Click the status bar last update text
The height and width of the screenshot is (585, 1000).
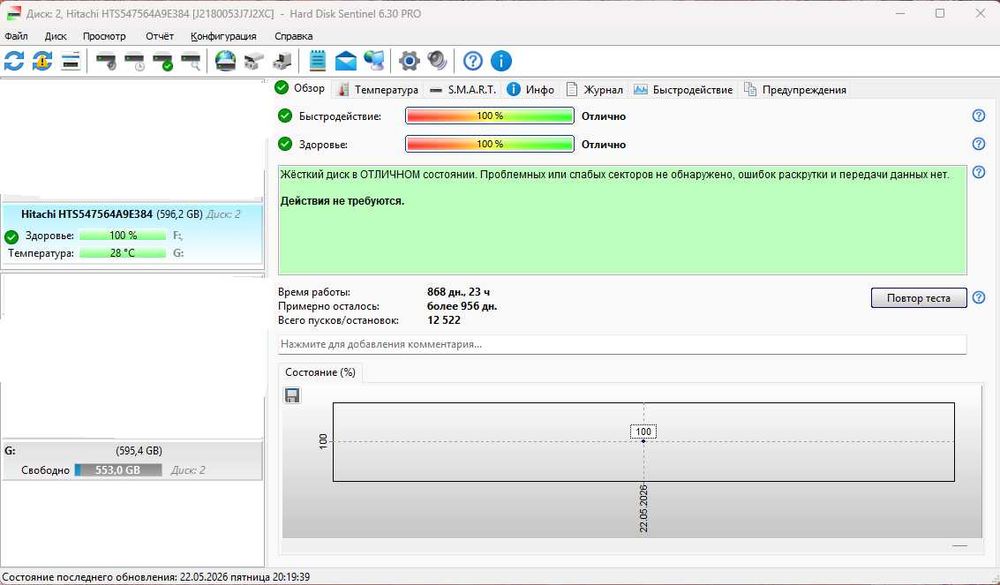156,577
